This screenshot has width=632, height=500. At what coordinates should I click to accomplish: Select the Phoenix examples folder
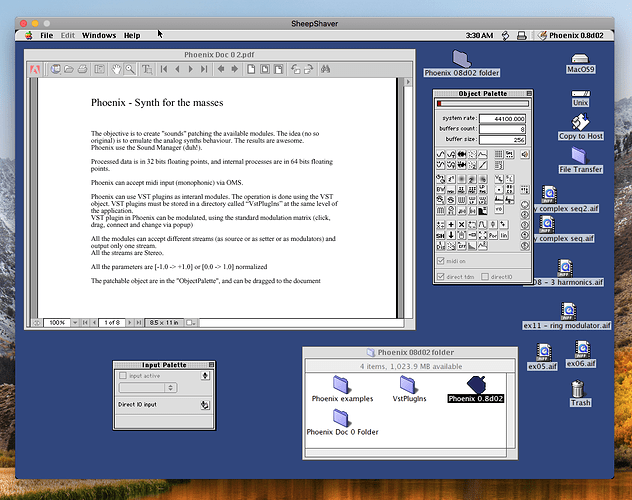(342, 389)
